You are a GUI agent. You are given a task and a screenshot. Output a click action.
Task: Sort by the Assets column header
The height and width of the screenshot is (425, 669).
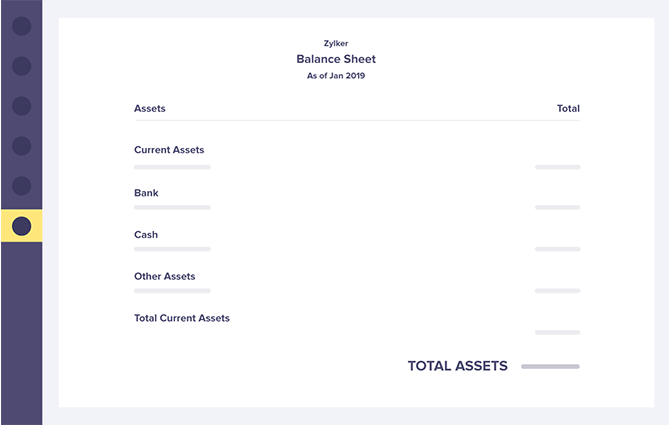(x=150, y=108)
